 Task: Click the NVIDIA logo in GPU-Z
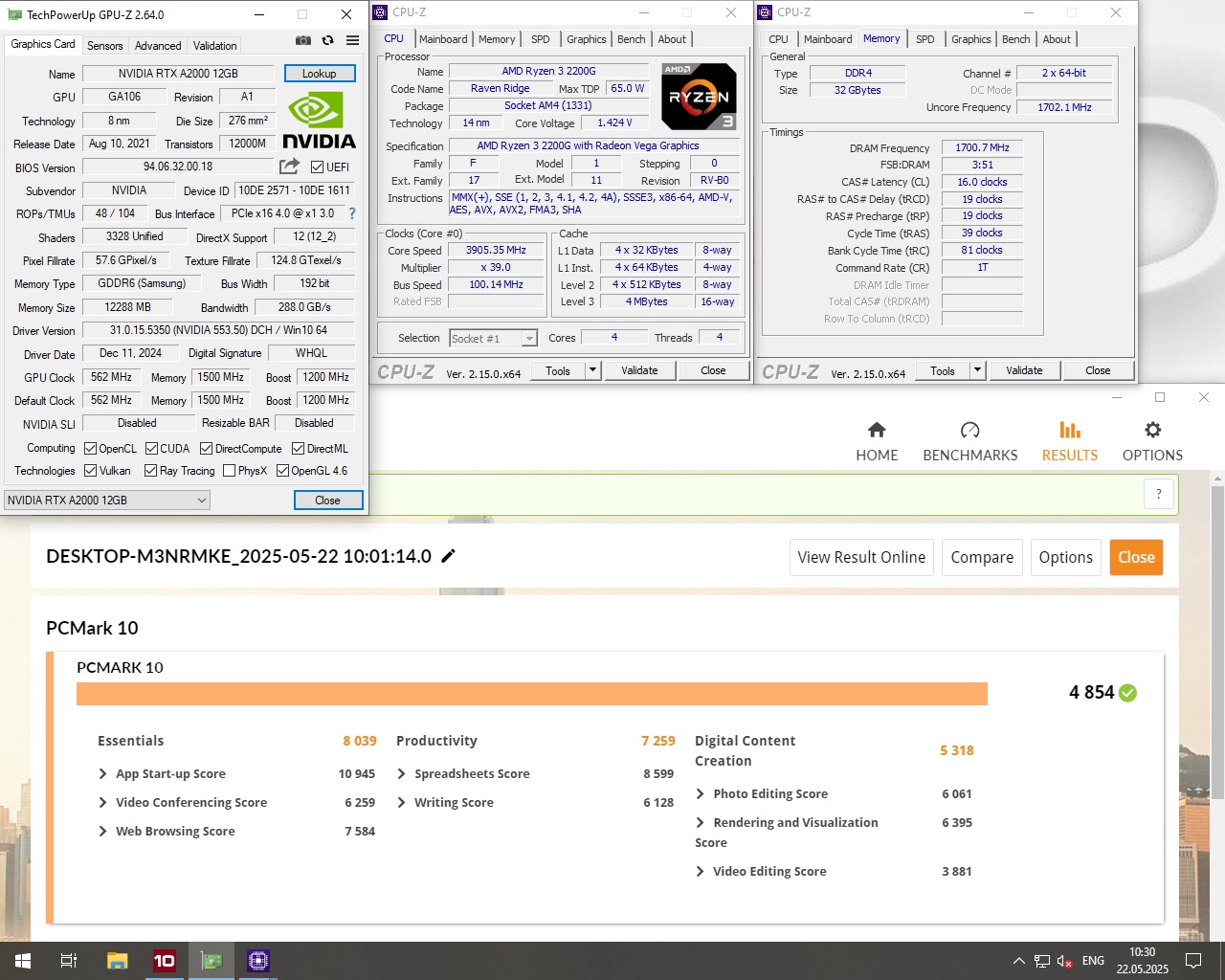[319, 122]
